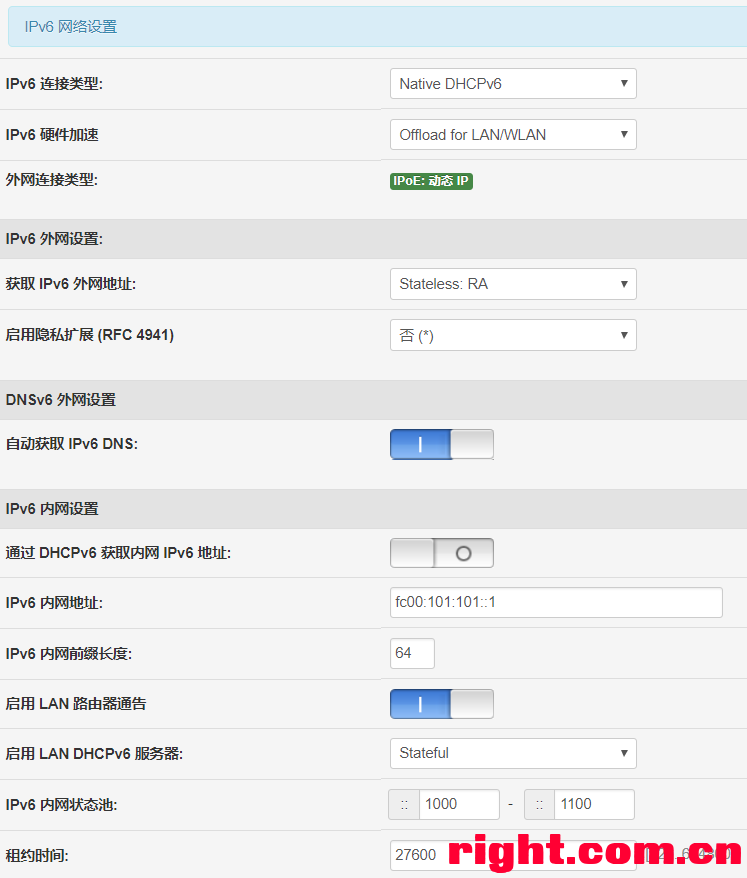The image size is (747, 878).
Task: Expand the 获取 IPv6 外网地址 Stateless: RA dropdown
Action: click(513, 284)
